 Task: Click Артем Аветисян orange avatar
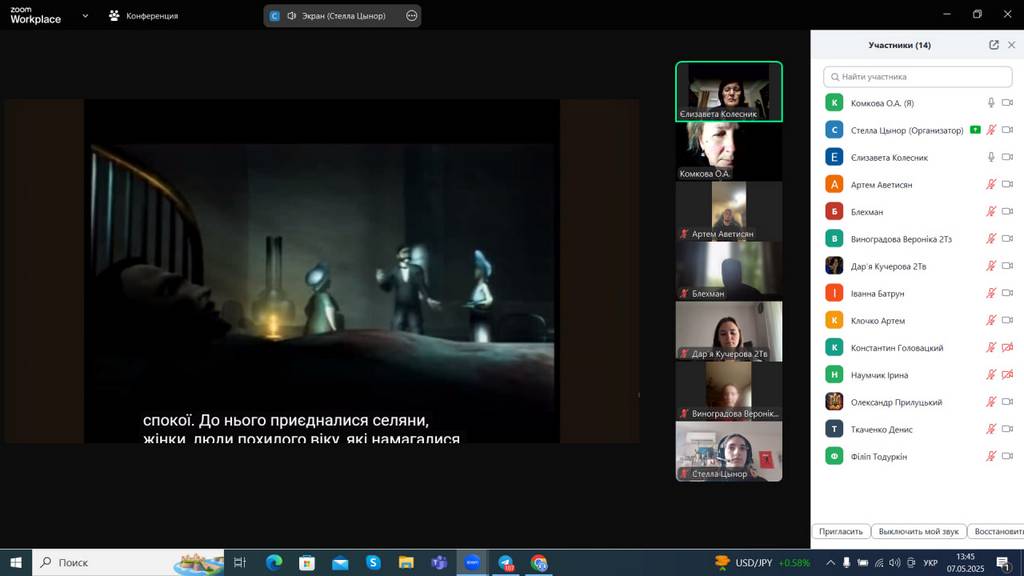click(834, 184)
